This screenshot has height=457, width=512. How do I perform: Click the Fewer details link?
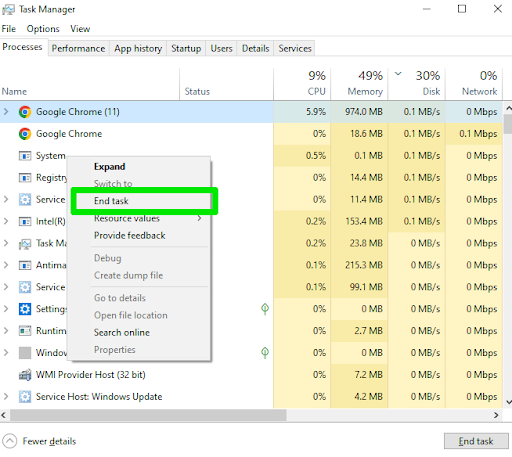point(49,441)
